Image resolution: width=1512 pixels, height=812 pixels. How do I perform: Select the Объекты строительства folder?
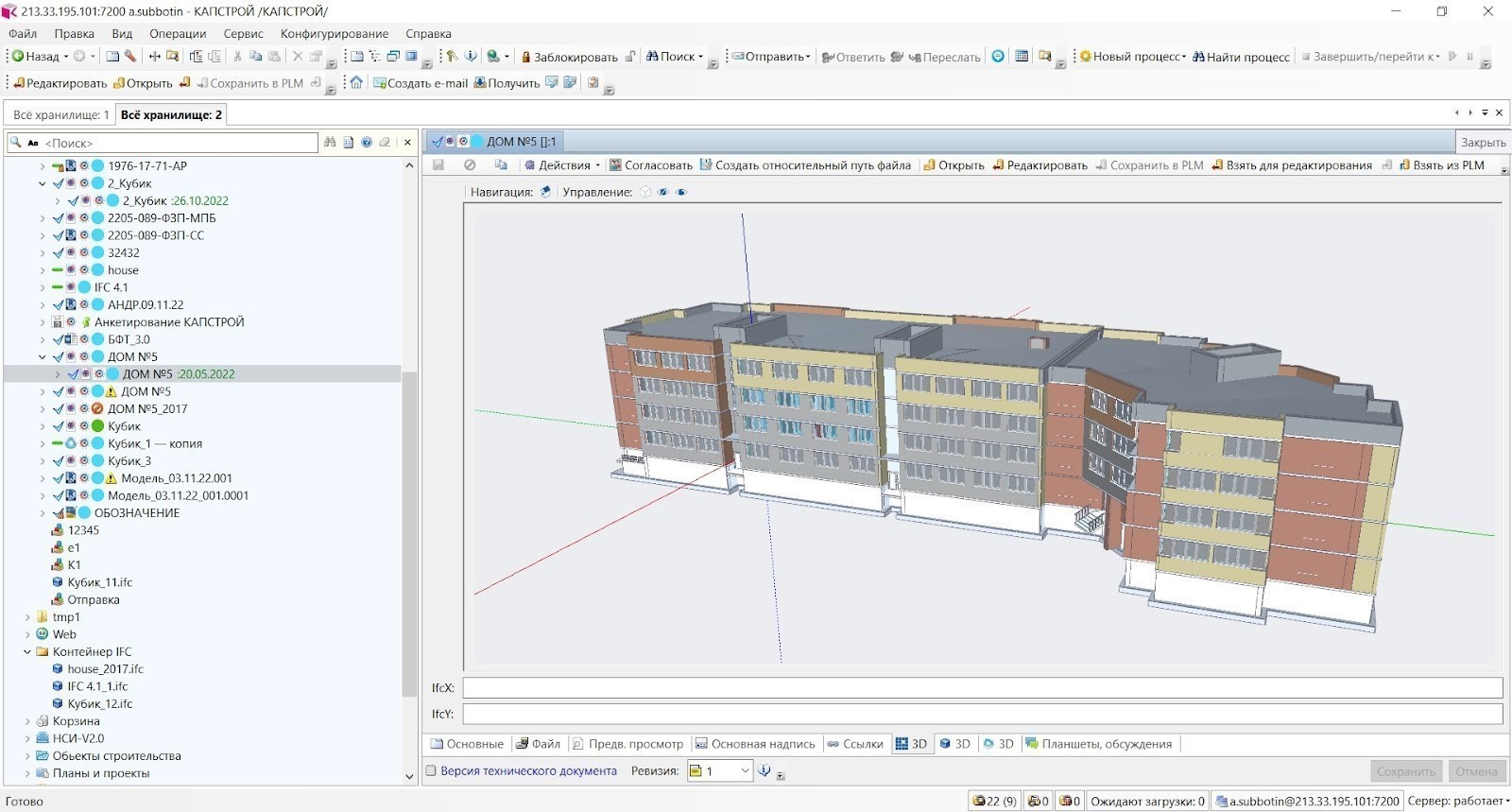(x=116, y=756)
